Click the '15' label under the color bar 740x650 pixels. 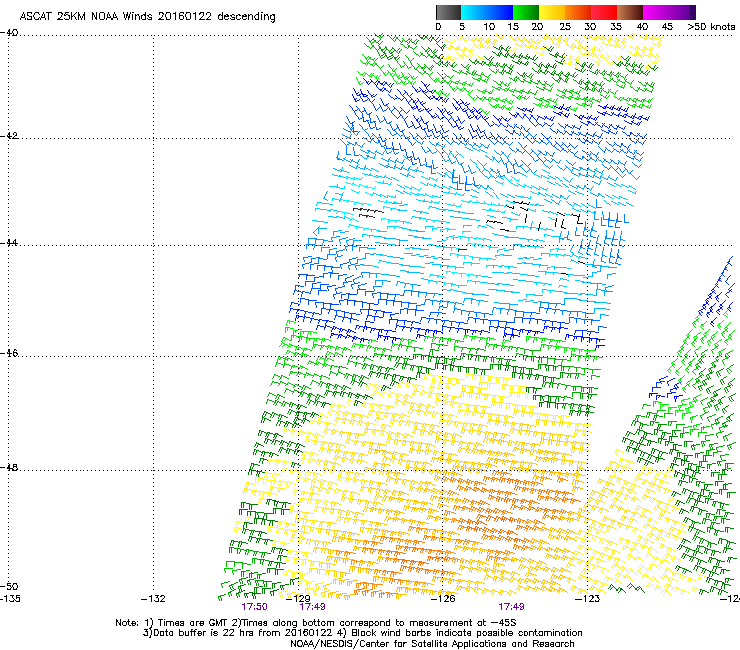pyautogui.click(x=513, y=27)
